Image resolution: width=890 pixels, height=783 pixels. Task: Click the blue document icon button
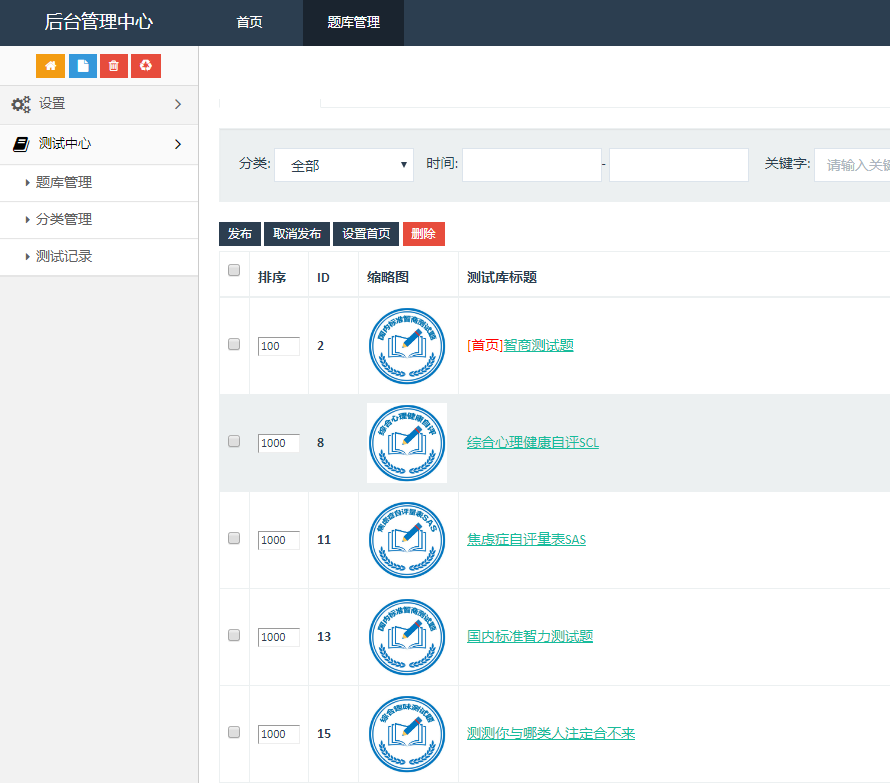(83, 66)
